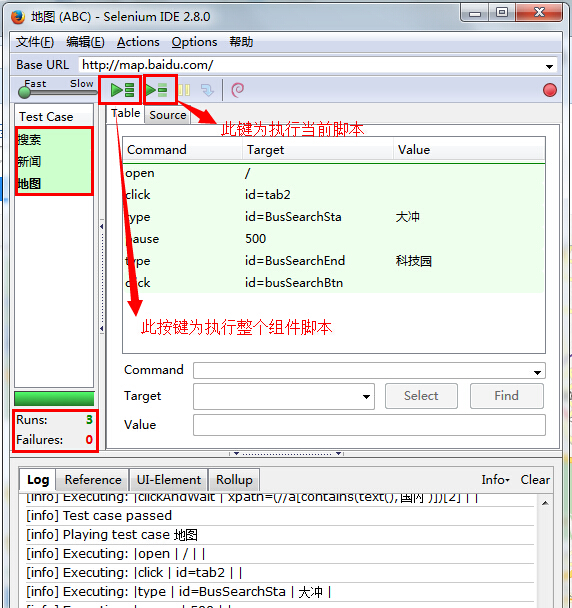This screenshot has height=608, width=572.
Task: Expand the Target dropdown arrow
Action: pyautogui.click(x=366, y=396)
